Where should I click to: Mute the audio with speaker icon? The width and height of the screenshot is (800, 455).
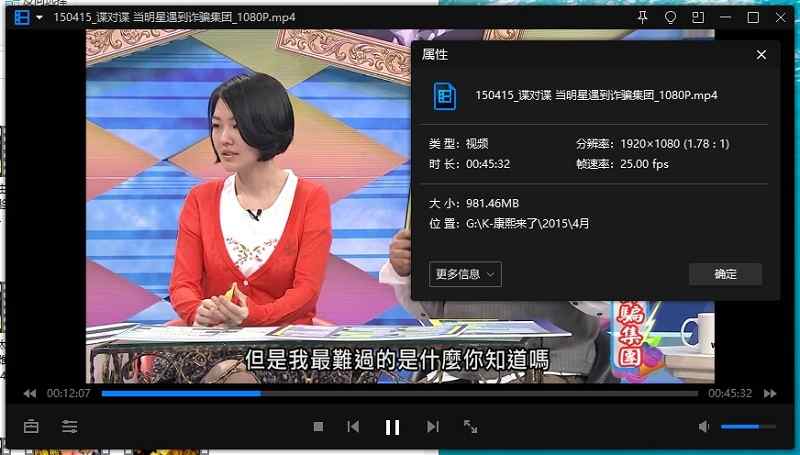click(704, 427)
